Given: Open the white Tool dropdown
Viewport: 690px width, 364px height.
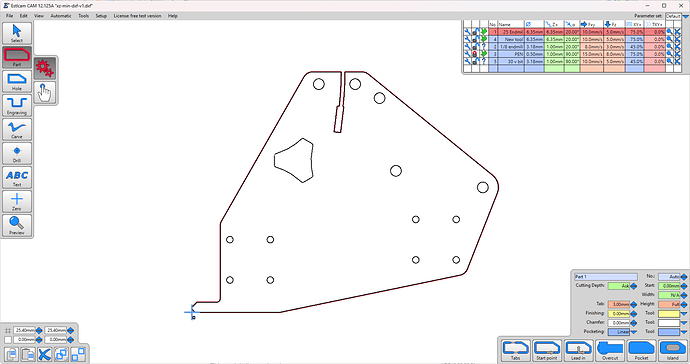Looking at the screenshot, I should tap(684, 323).
